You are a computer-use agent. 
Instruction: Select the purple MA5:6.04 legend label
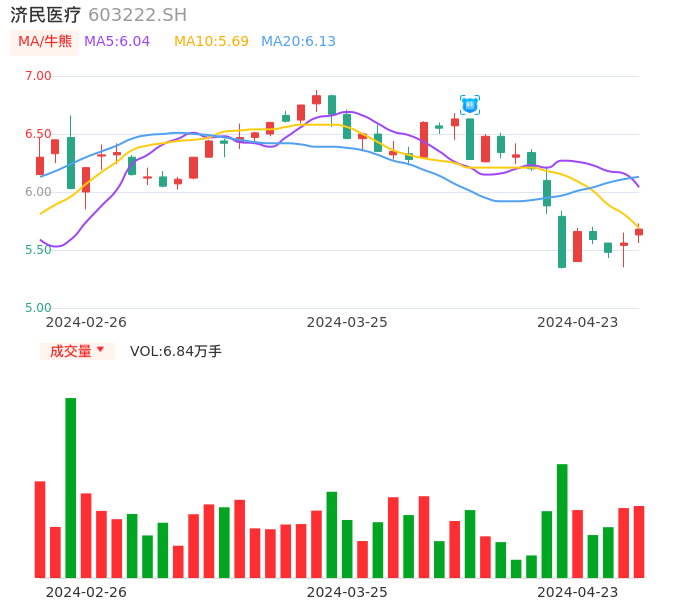[x=117, y=41]
